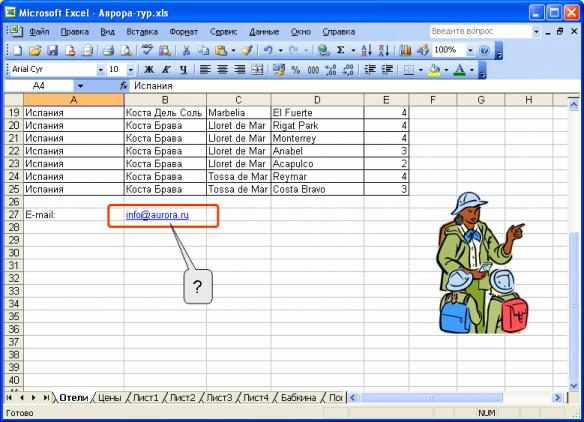The width and height of the screenshot is (584, 422).
Task: Apply AutoSum with the sigma icon
Action: tap(340, 50)
